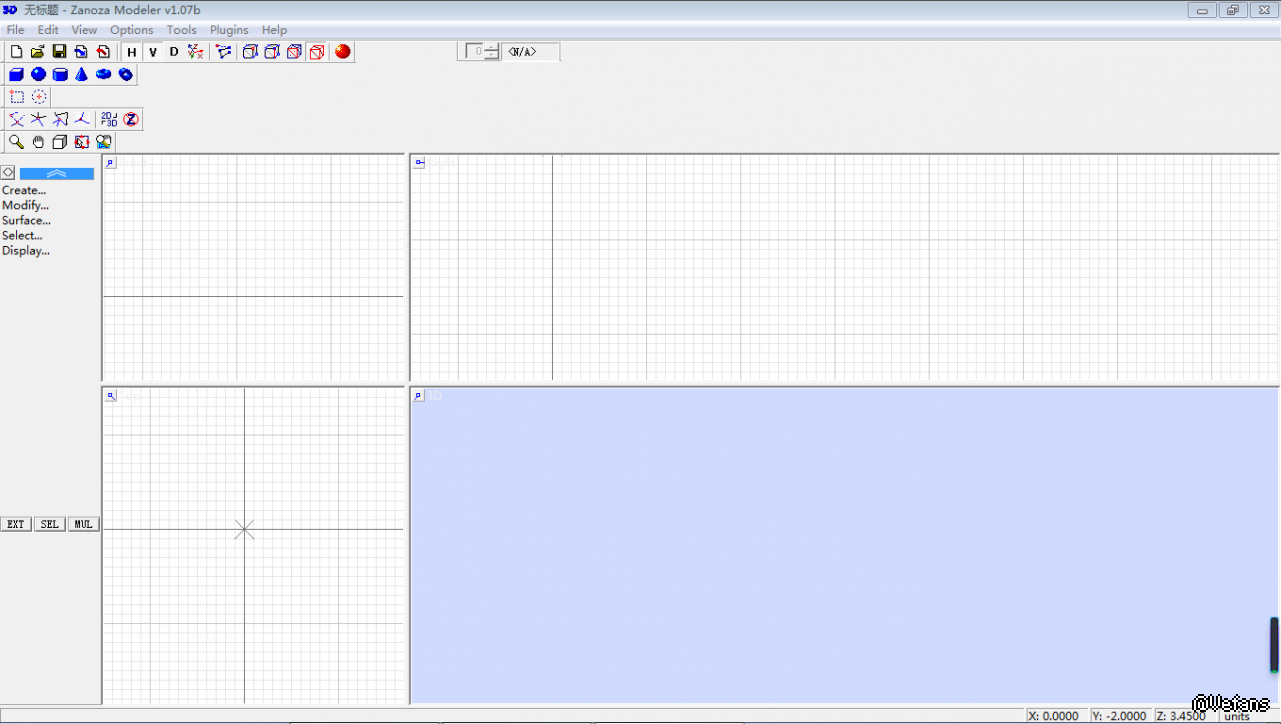Create a box primitive

coord(16,74)
